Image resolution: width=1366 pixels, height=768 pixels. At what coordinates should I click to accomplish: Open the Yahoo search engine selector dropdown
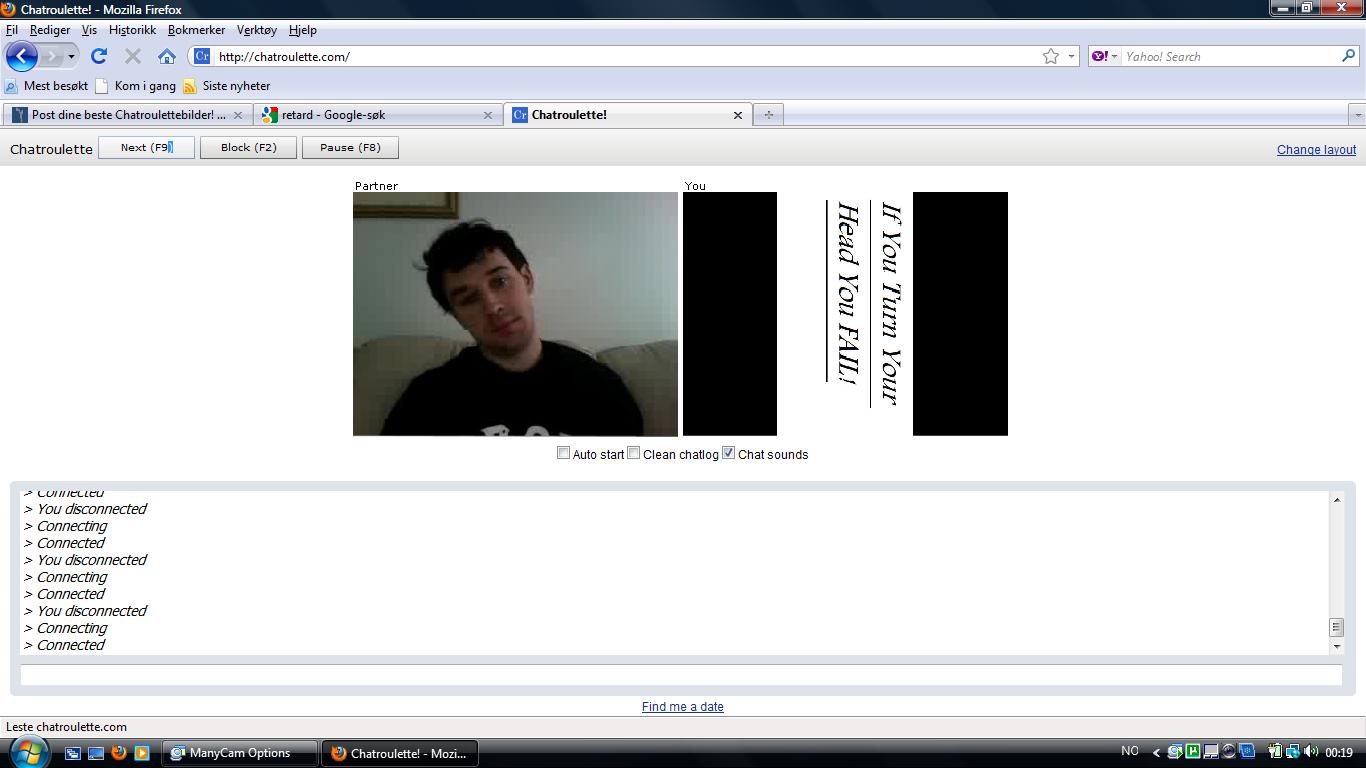coord(1104,56)
